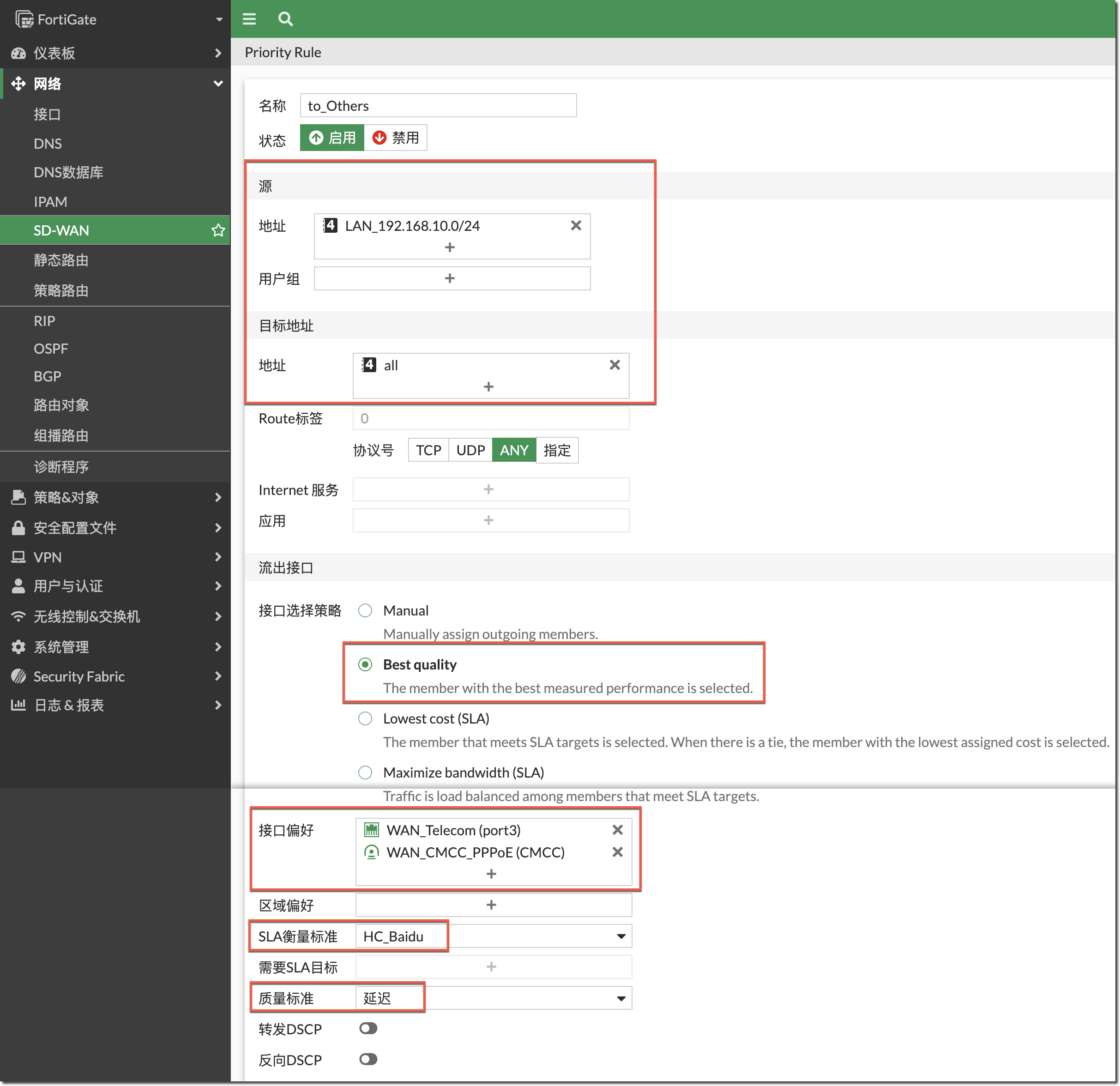This screenshot has width=1120, height=1086.
Task: Click the hamburger menu icon in the header
Action: point(249,19)
